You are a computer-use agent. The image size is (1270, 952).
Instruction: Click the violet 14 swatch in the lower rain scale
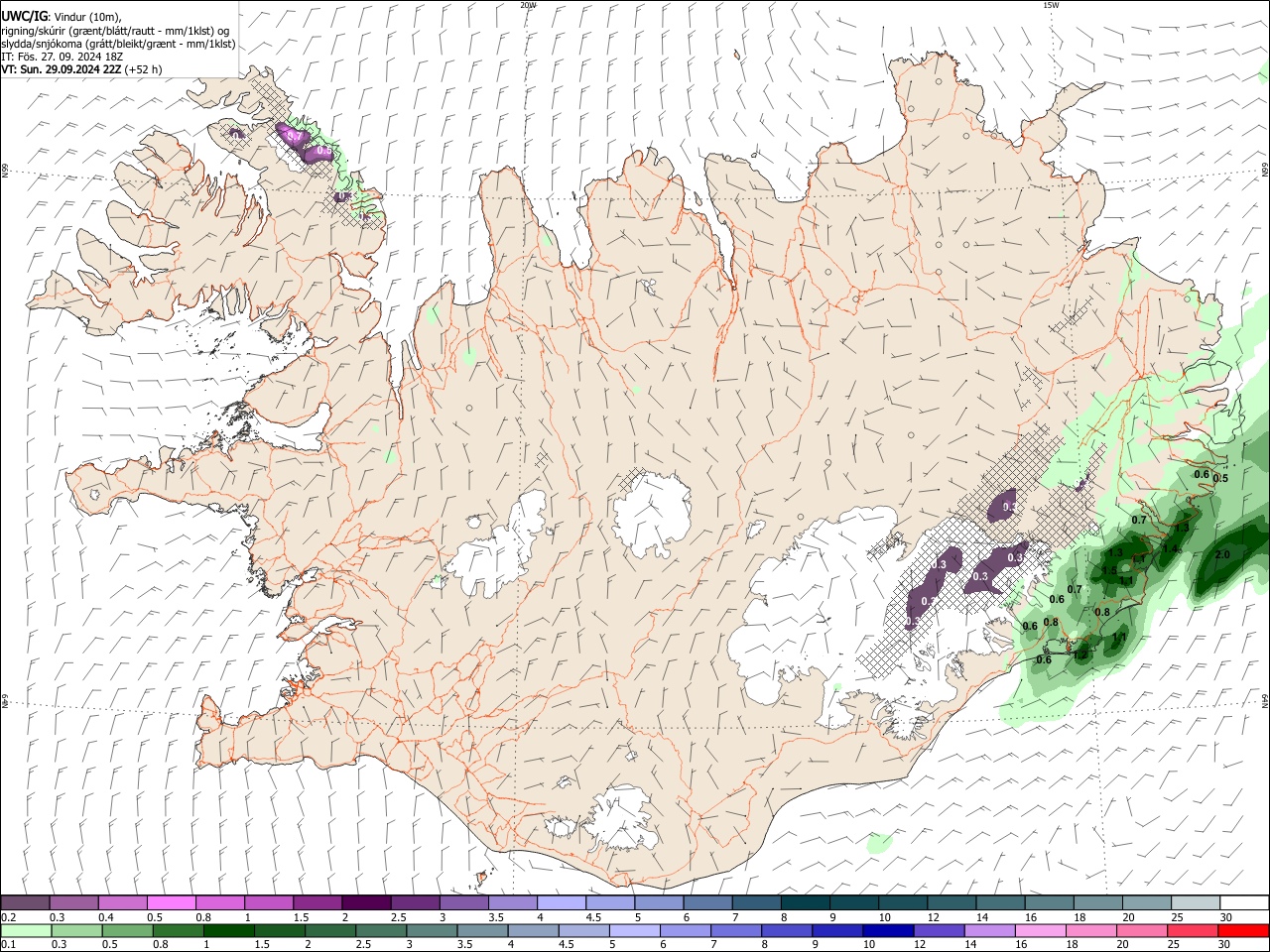coord(990,930)
